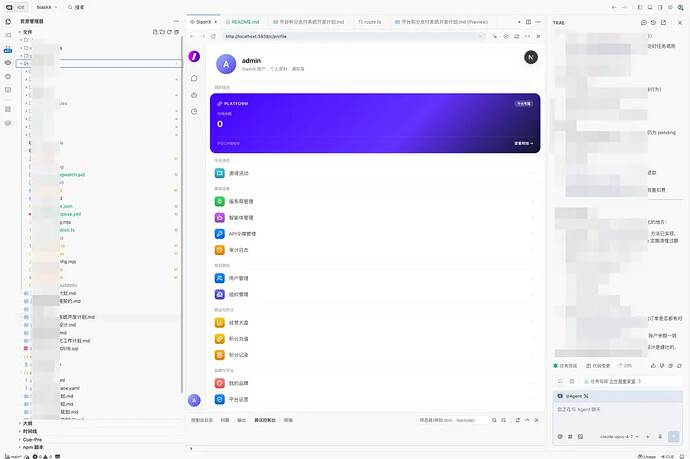Open the 用户管理 menu entry
The image size is (690, 459).
click(x=375, y=279)
